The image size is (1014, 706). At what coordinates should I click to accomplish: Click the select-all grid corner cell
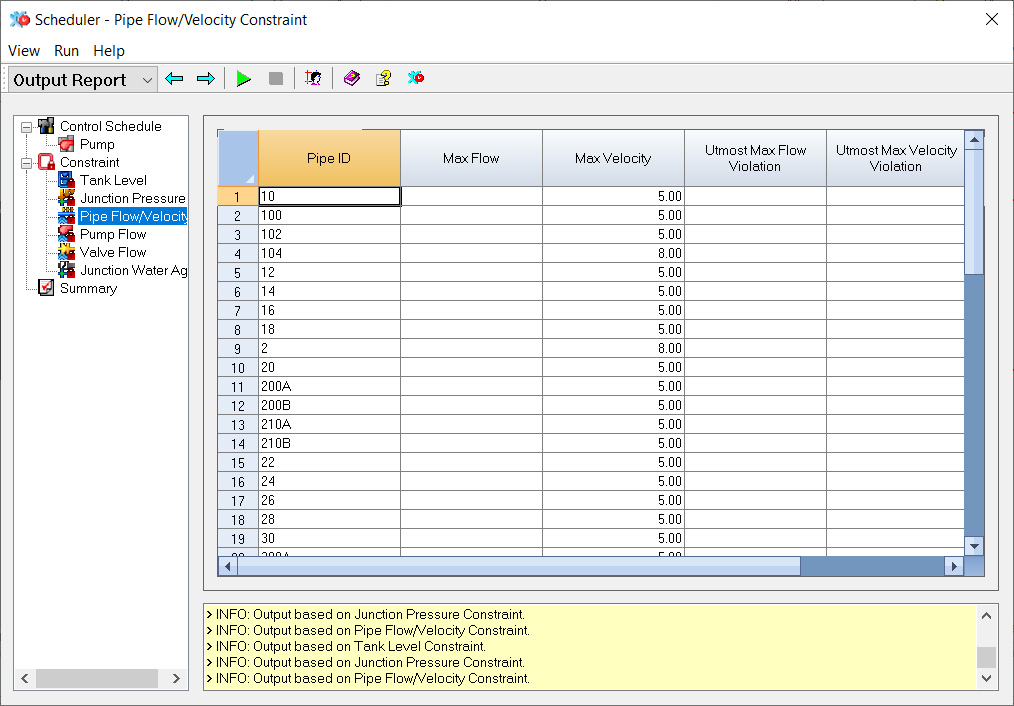[x=238, y=158]
